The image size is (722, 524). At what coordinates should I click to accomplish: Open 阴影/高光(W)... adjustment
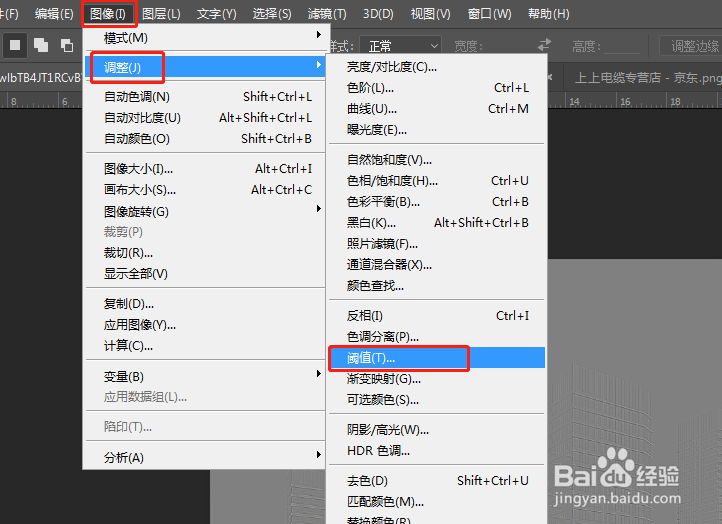coord(437,430)
